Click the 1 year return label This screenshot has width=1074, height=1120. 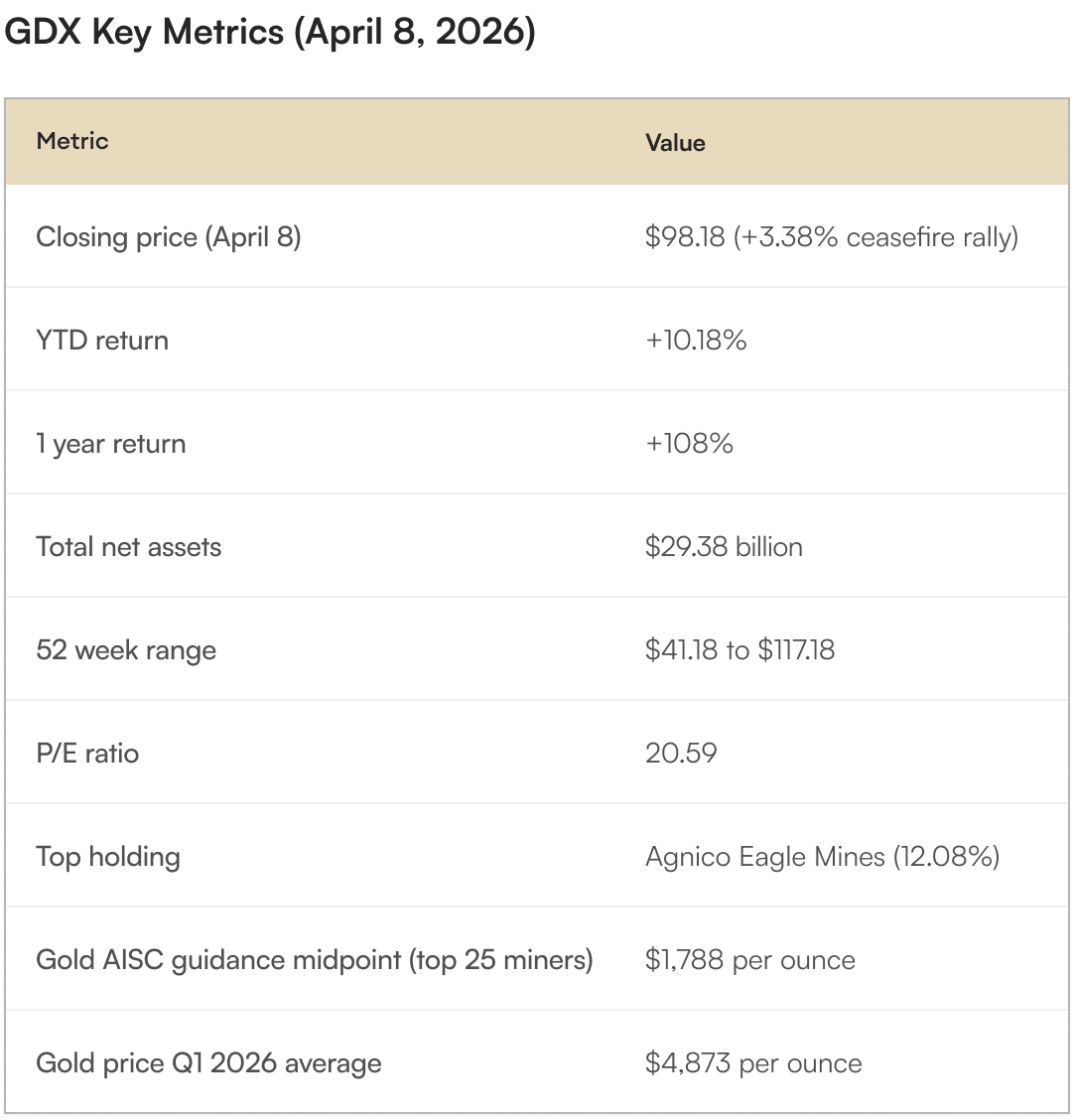point(111,444)
